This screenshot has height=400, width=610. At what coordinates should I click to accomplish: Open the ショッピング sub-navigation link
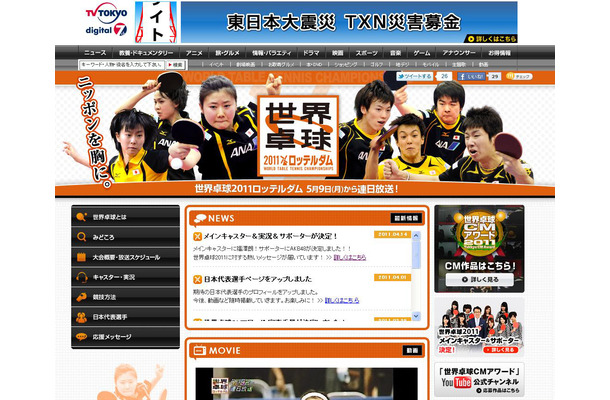(x=345, y=65)
